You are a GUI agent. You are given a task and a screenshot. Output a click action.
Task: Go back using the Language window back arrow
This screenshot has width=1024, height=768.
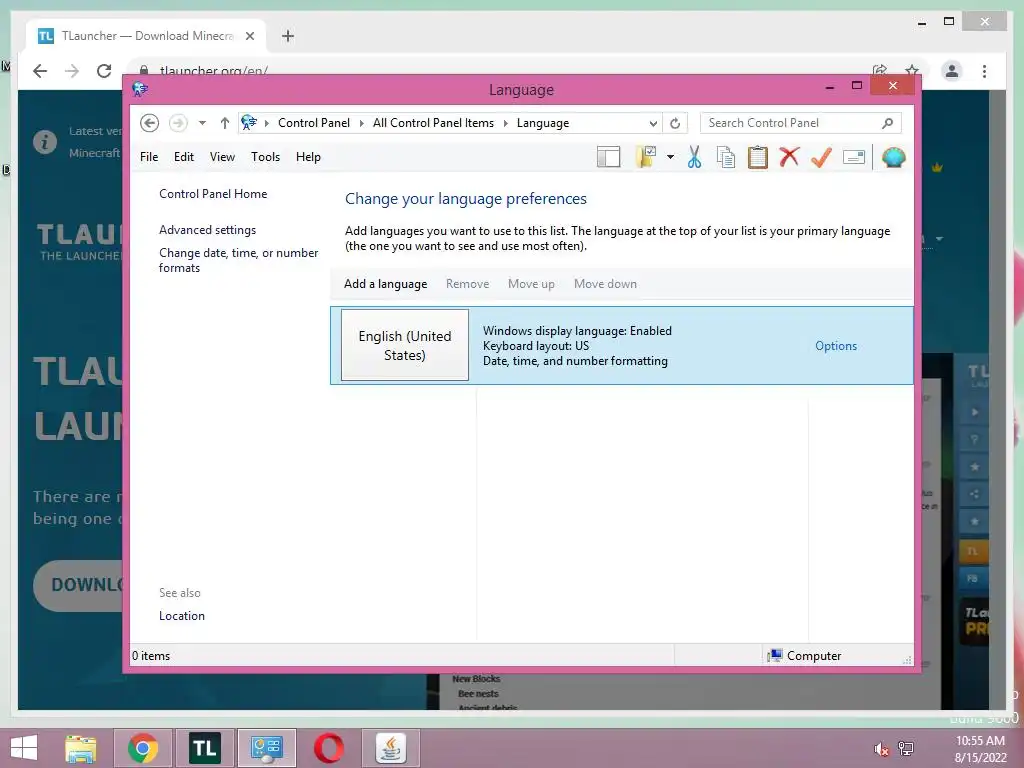(150, 123)
